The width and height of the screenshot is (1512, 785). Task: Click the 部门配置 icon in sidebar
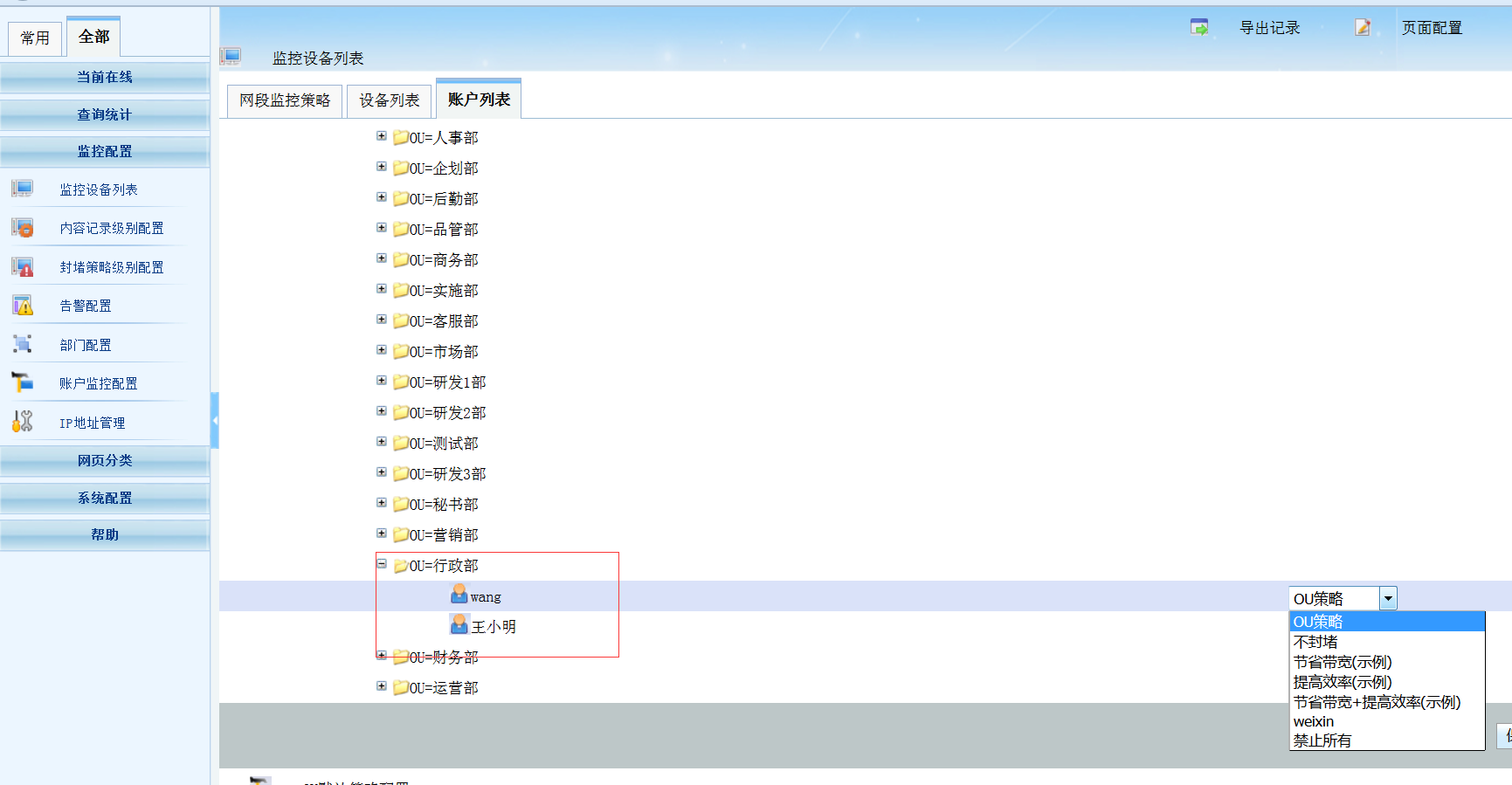(23, 344)
